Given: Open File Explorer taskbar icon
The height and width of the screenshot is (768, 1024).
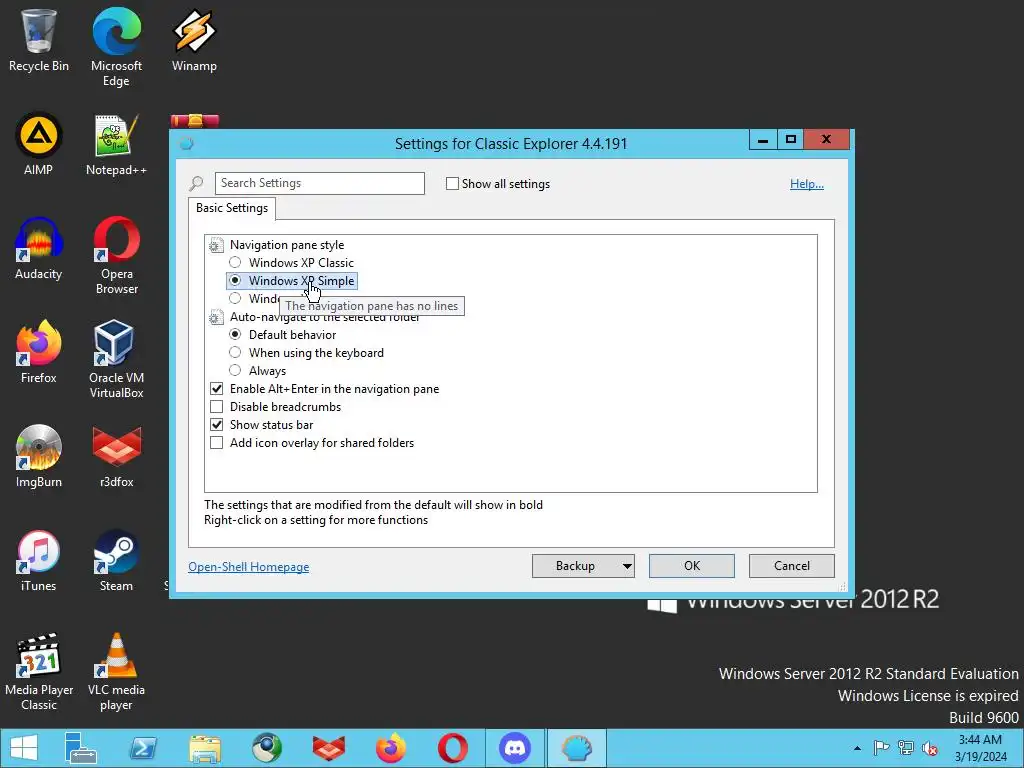Looking at the screenshot, I should 205,748.
